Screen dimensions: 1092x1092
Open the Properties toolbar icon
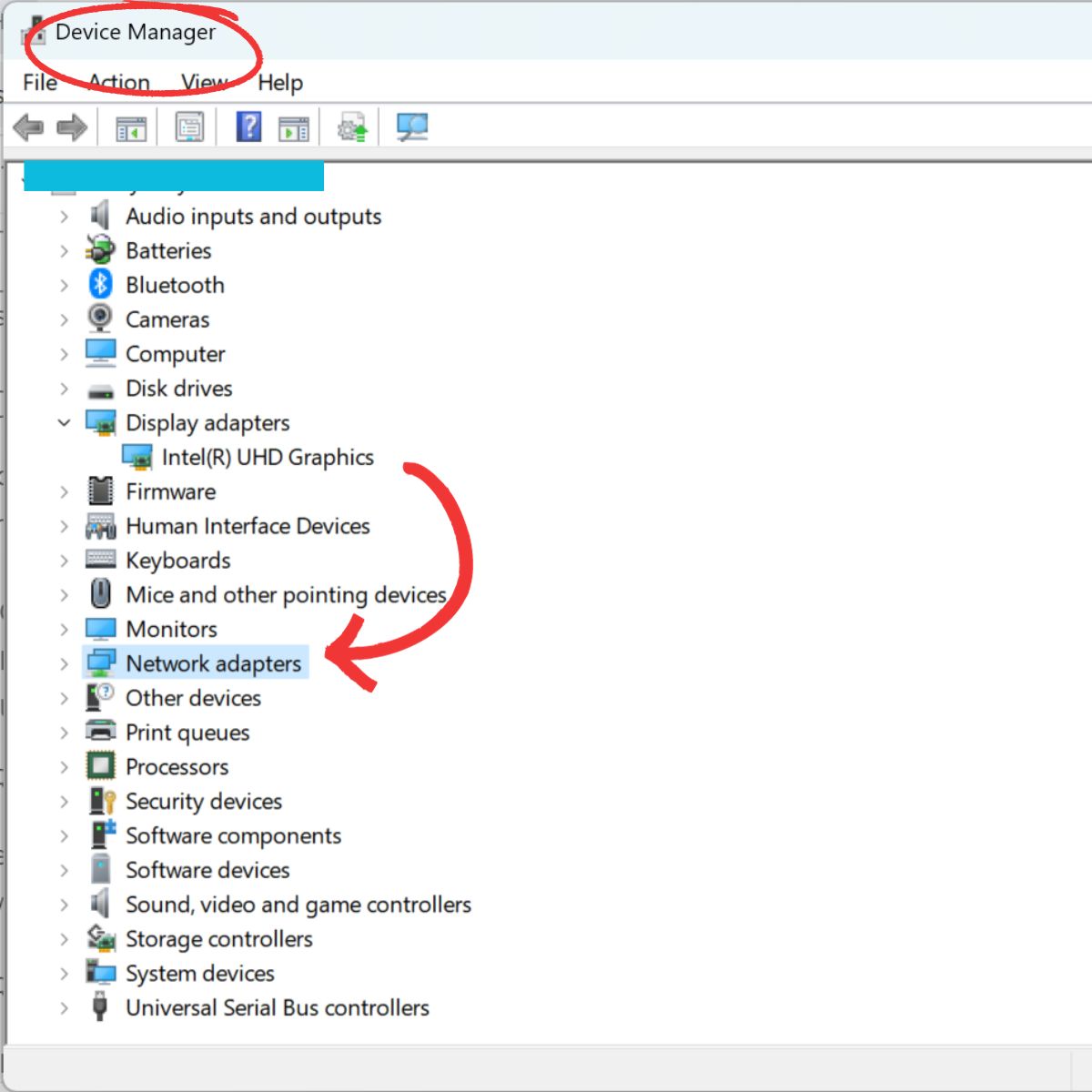point(189,127)
